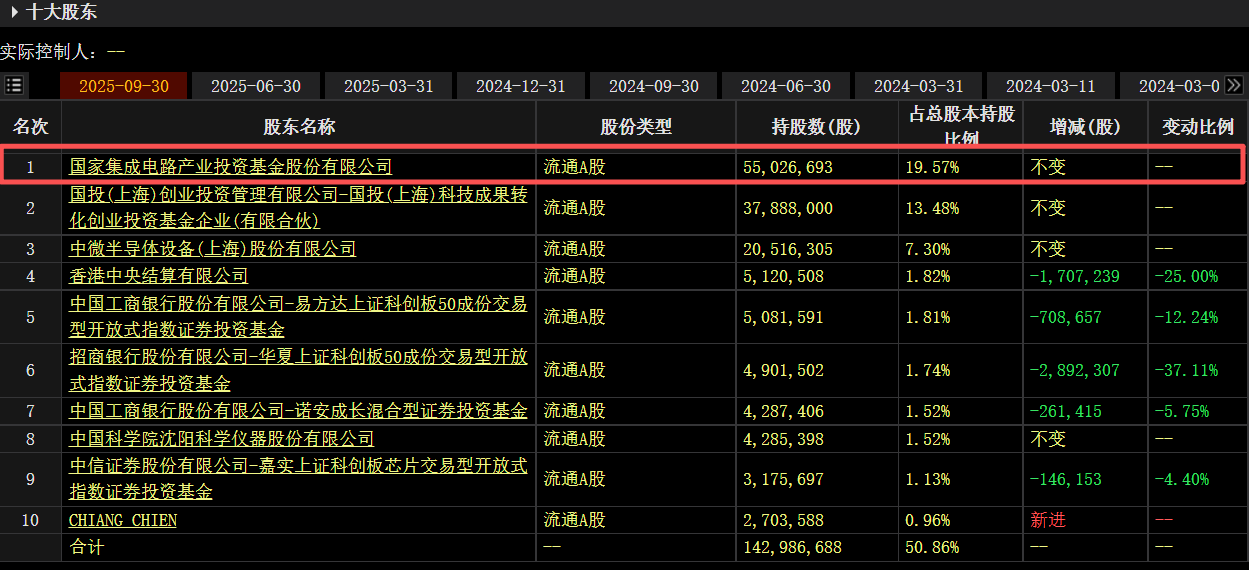Click the 持股数(股) column header

[816, 127]
